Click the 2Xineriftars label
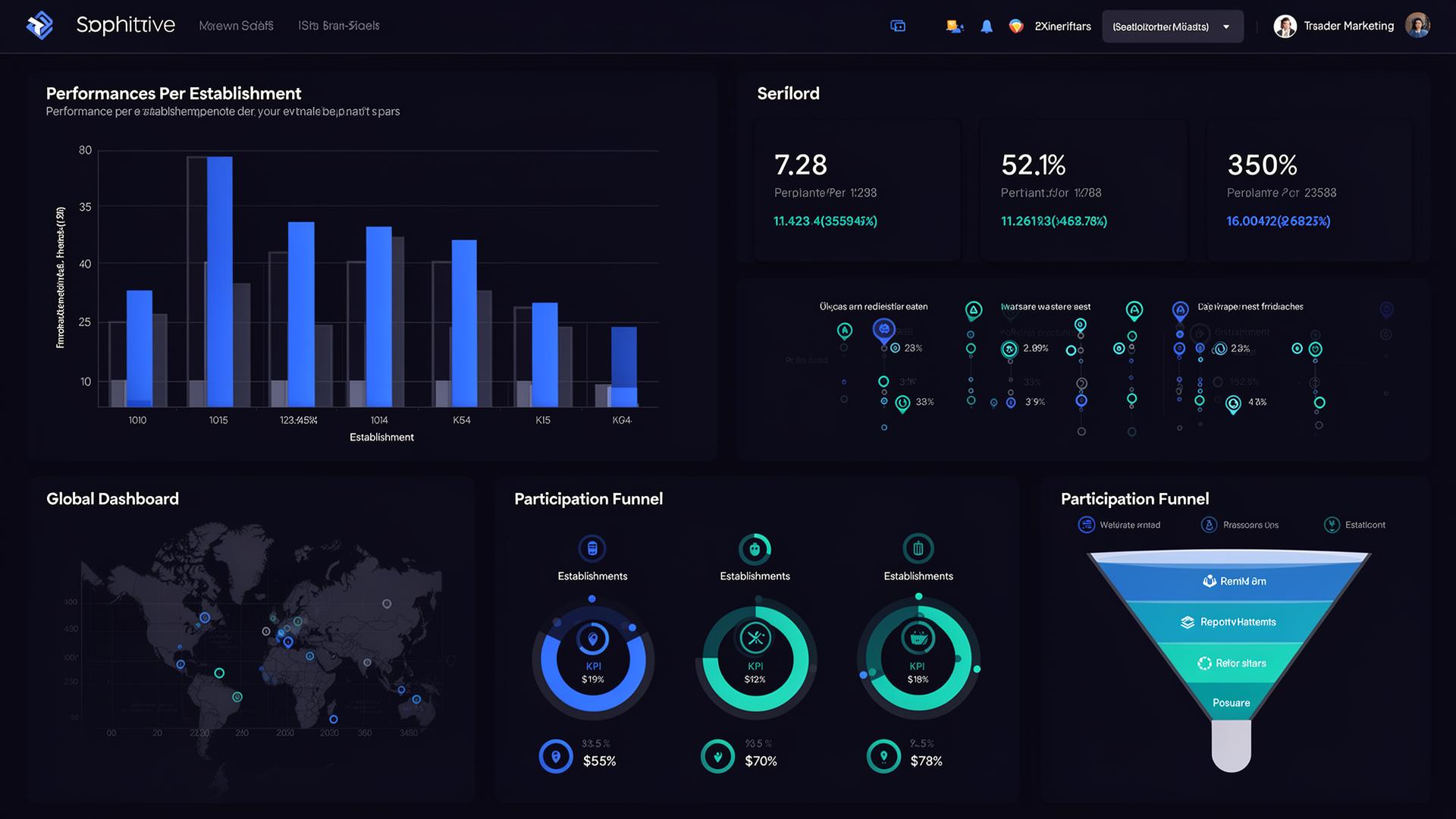Screen dimensions: 1456x819 [1062, 27]
